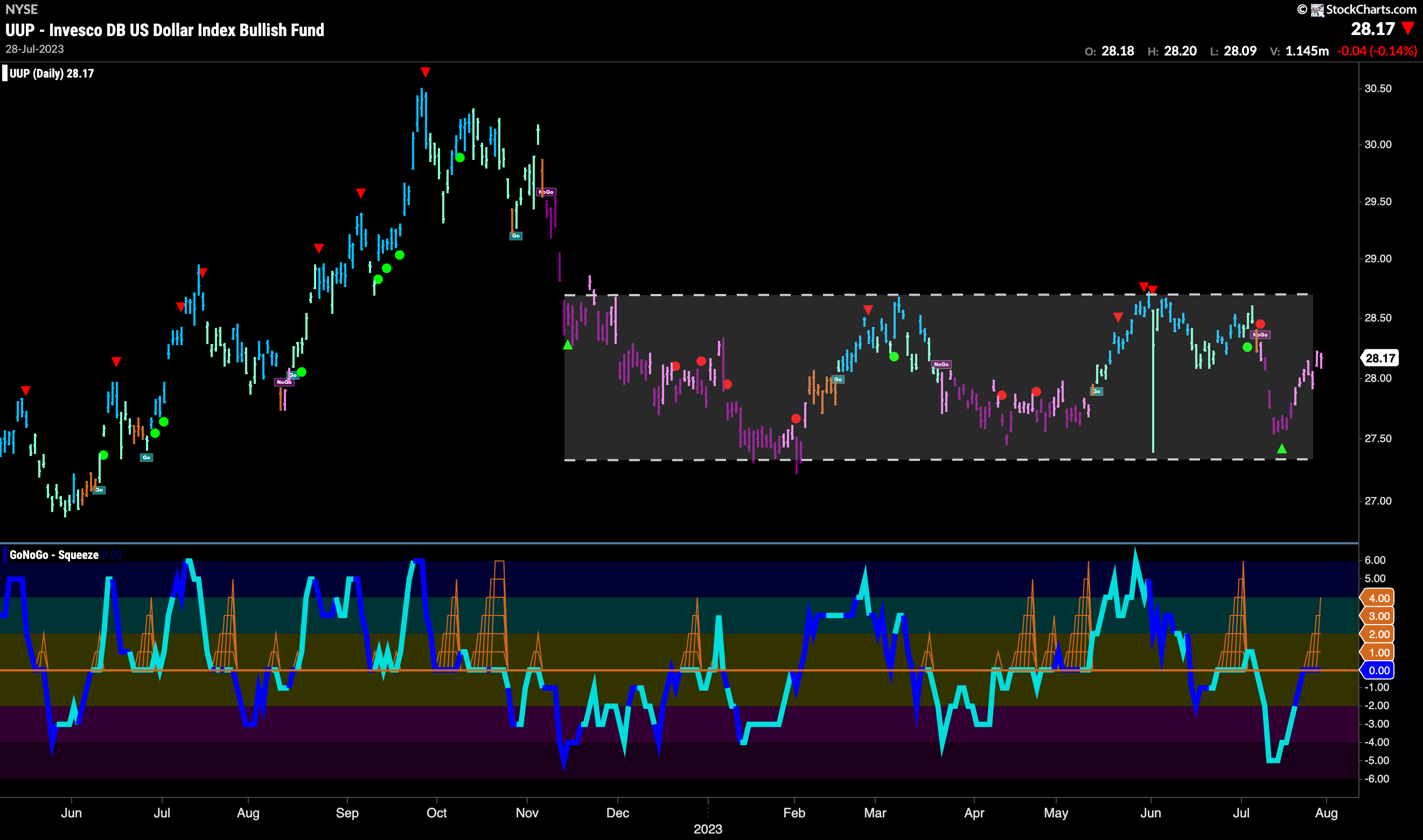The width and height of the screenshot is (1423, 840).
Task: Click the GoNoGo - Squeeze panel label
Action: coord(54,555)
